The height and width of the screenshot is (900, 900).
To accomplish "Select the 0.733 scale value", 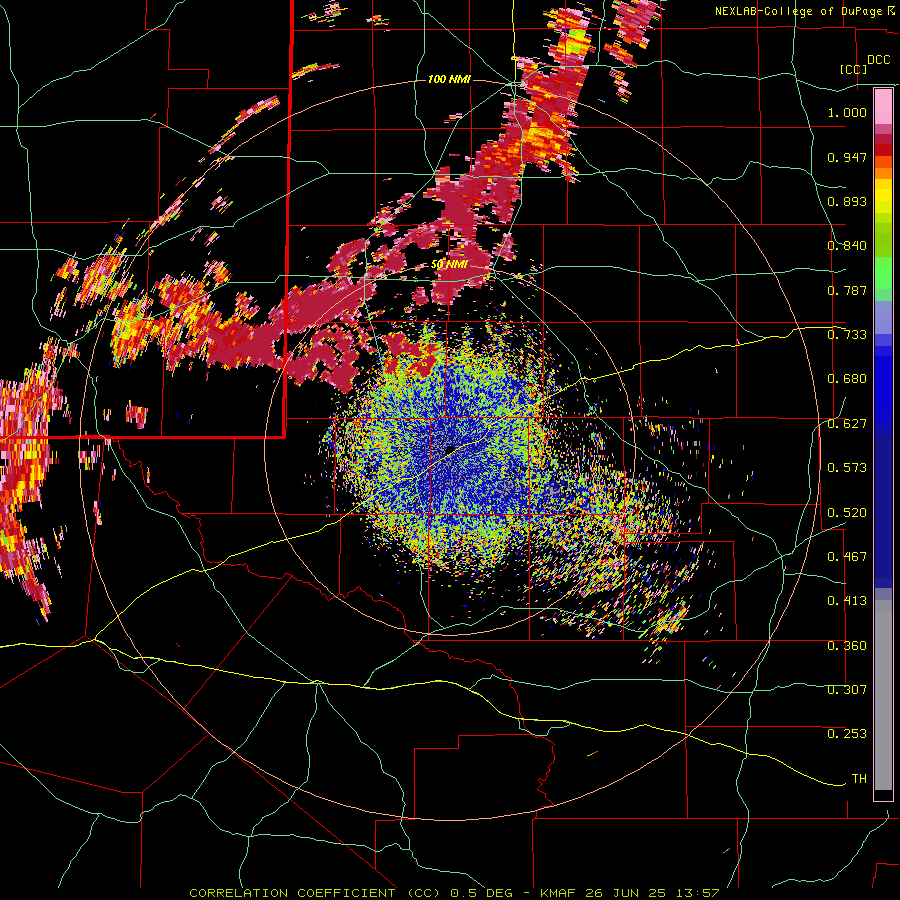I will (x=847, y=335).
